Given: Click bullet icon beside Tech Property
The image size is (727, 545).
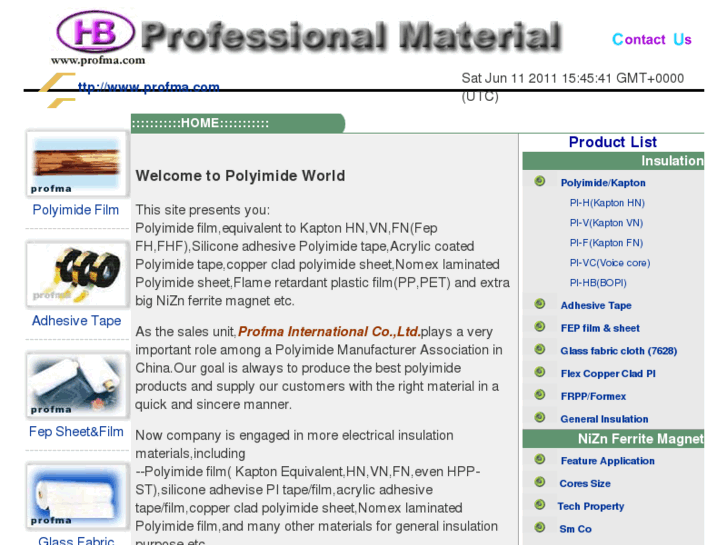Looking at the screenshot, I should point(540,505).
